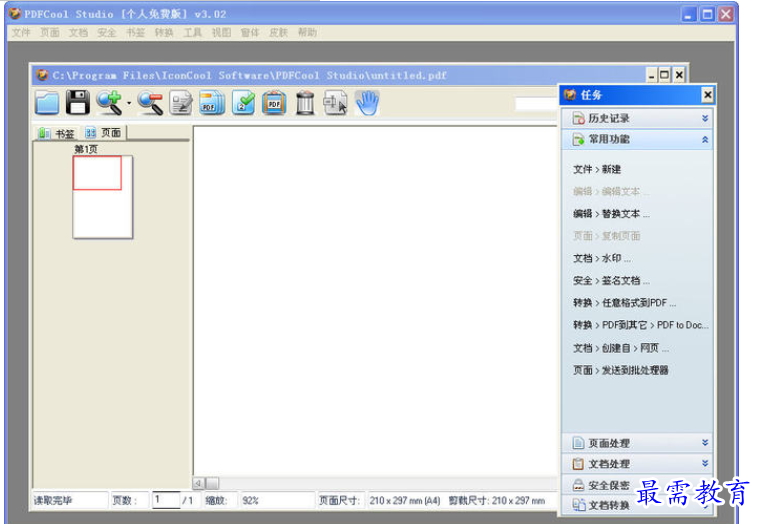This screenshot has height=524, width=758.
Task: Click the 任务 panel title icon
Action: pyautogui.click(x=570, y=95)
